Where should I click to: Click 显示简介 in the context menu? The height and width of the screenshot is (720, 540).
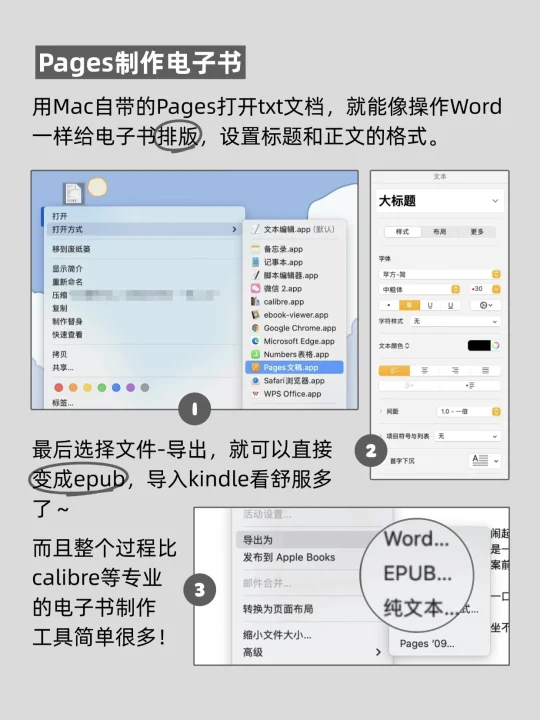click(145, 269)
